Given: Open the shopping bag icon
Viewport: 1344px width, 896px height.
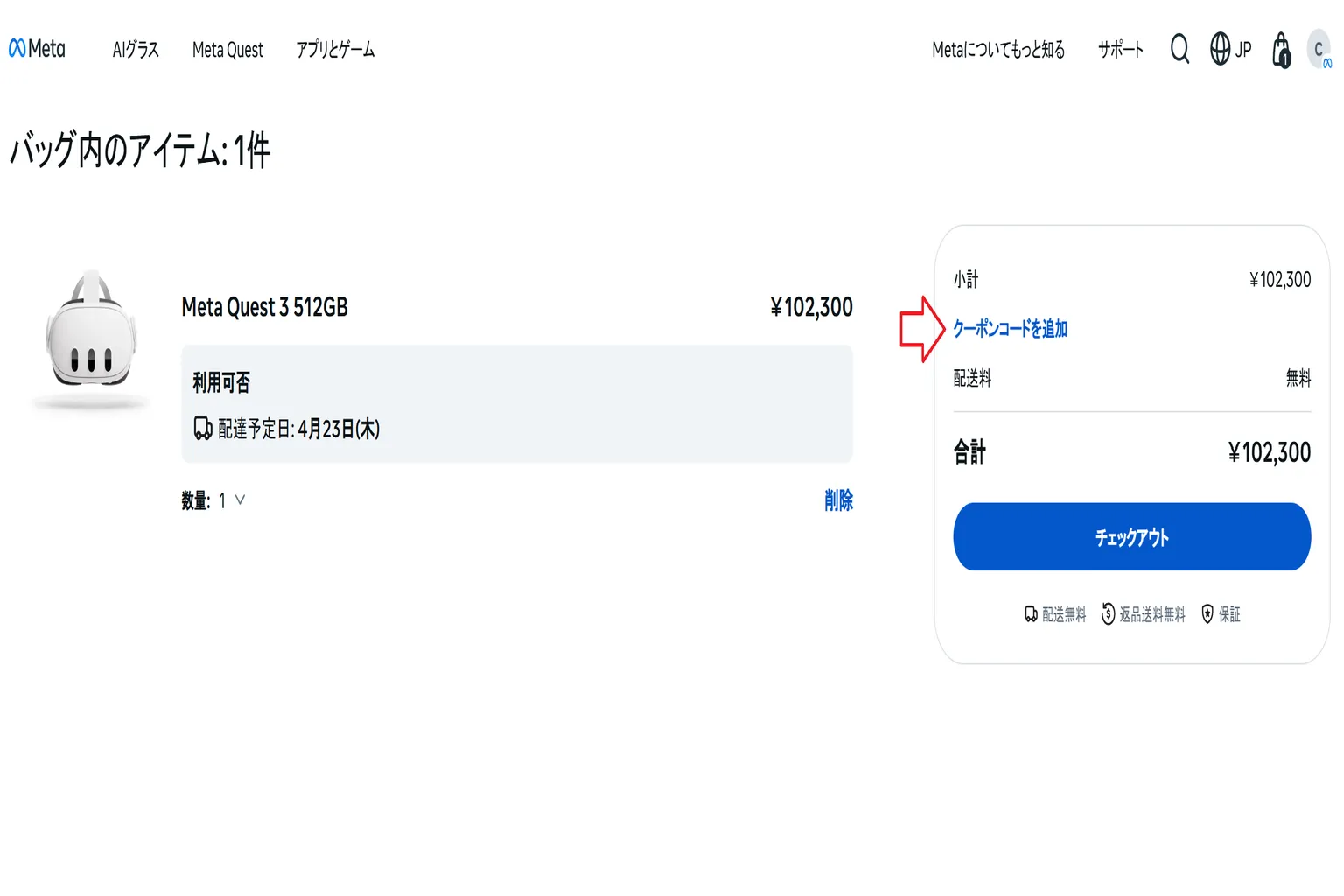Looking at the screenshot, I should coord(1281,50).
